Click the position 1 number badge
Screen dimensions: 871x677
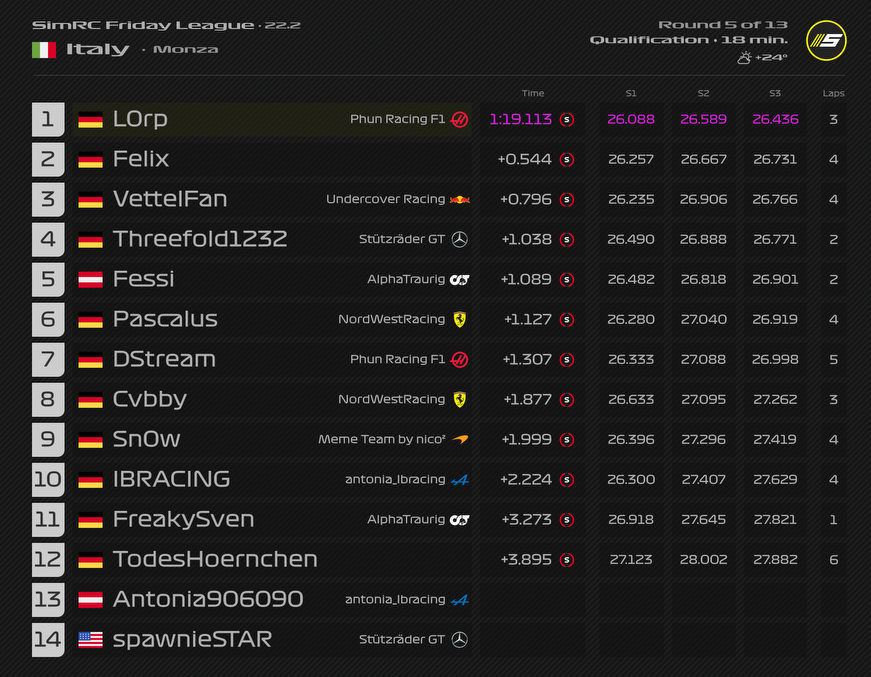point(48,119)
